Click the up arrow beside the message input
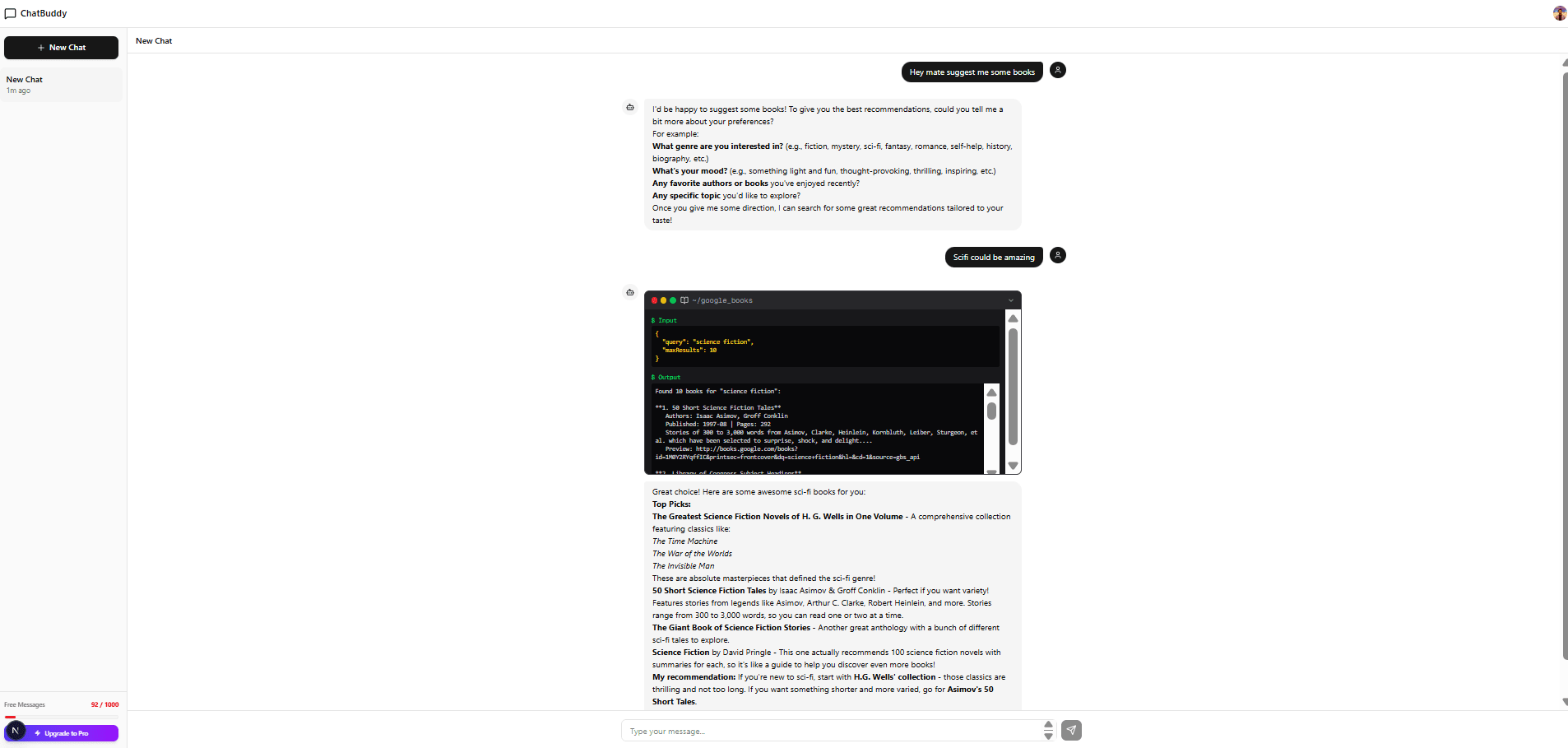This screenshot has width=1568, height=748. (1047, 725)
